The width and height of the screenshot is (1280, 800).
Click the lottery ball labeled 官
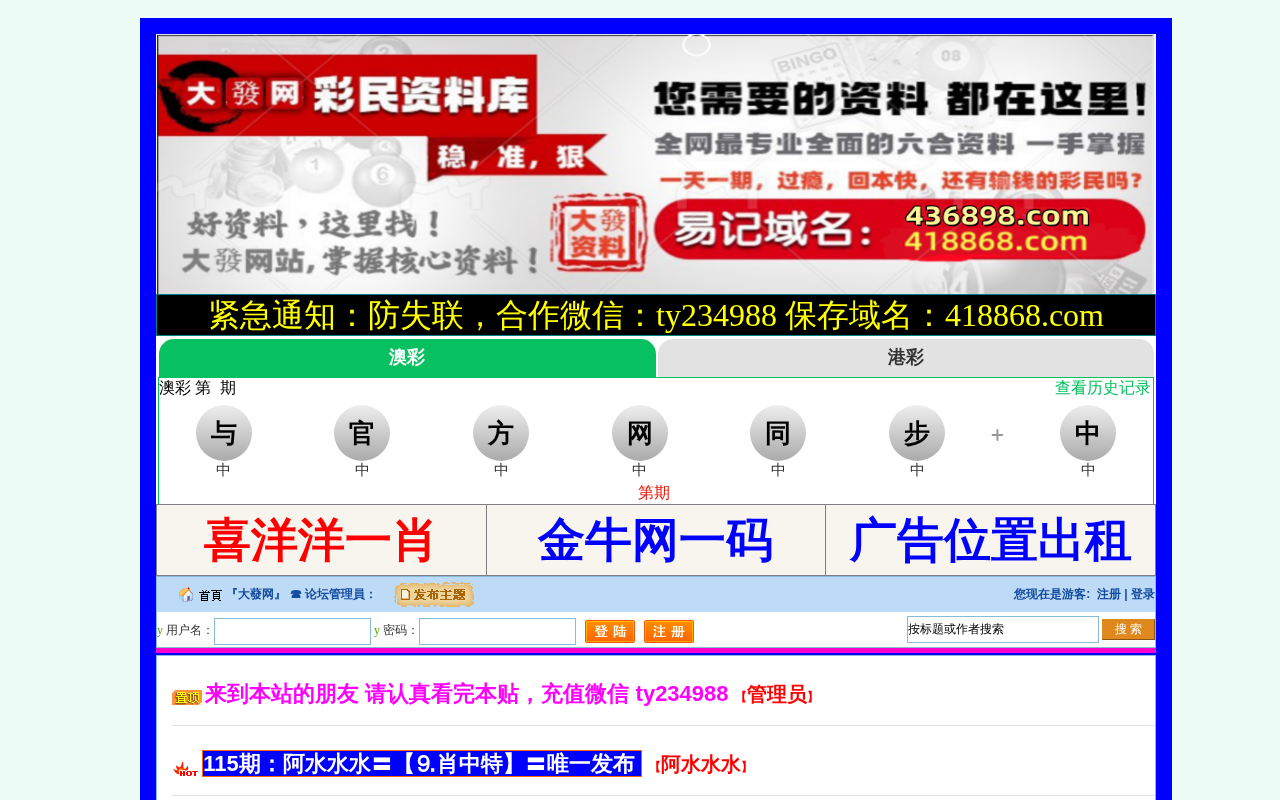click(x=362, y=433)
